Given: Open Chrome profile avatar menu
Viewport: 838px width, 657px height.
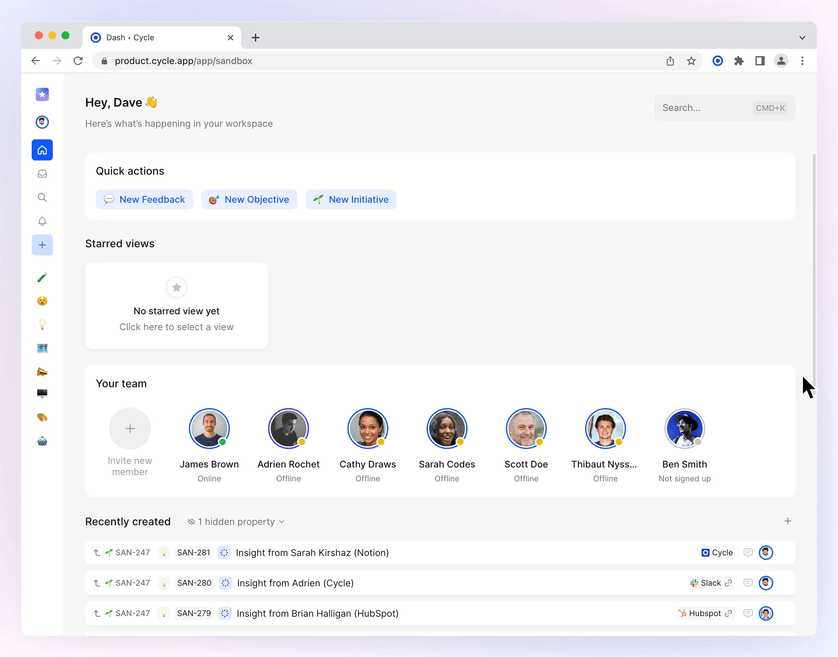Looking at the screenshot, I should (781, 61).
